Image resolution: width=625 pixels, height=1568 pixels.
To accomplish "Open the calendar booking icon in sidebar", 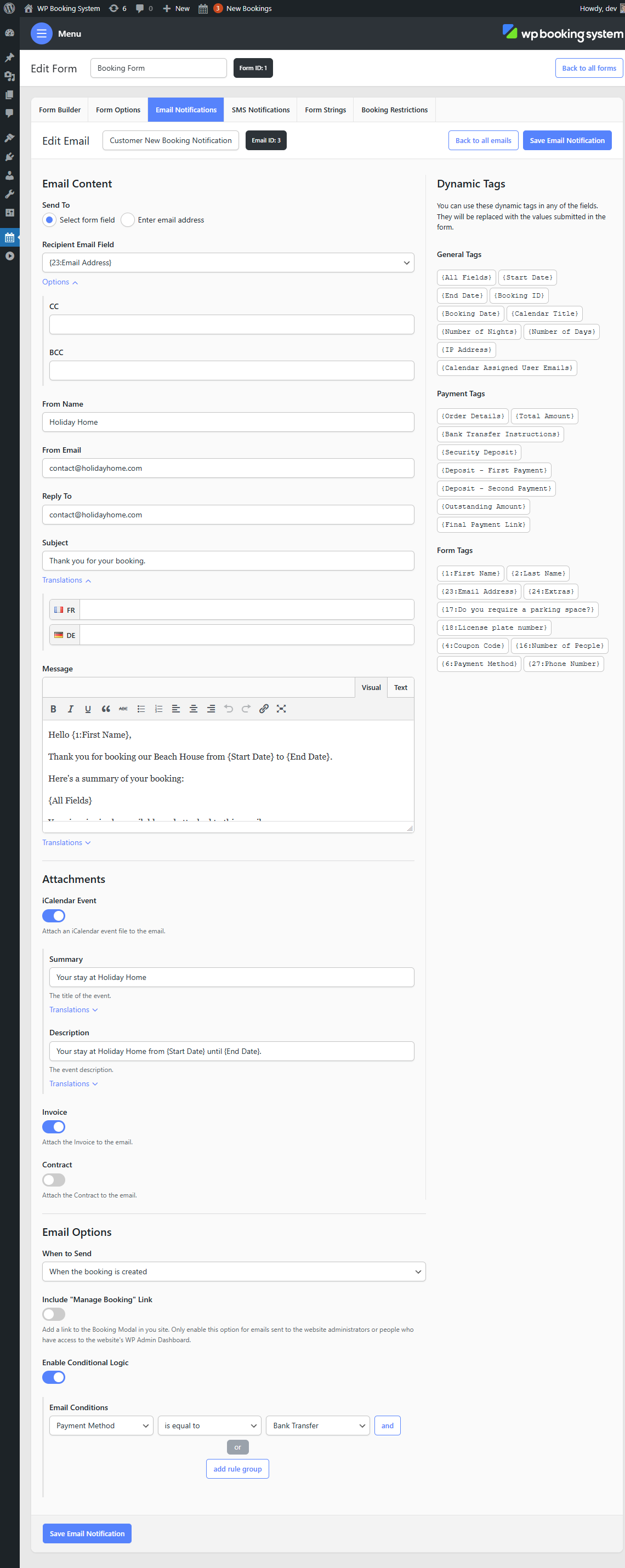I will click(x=10, y=237).
